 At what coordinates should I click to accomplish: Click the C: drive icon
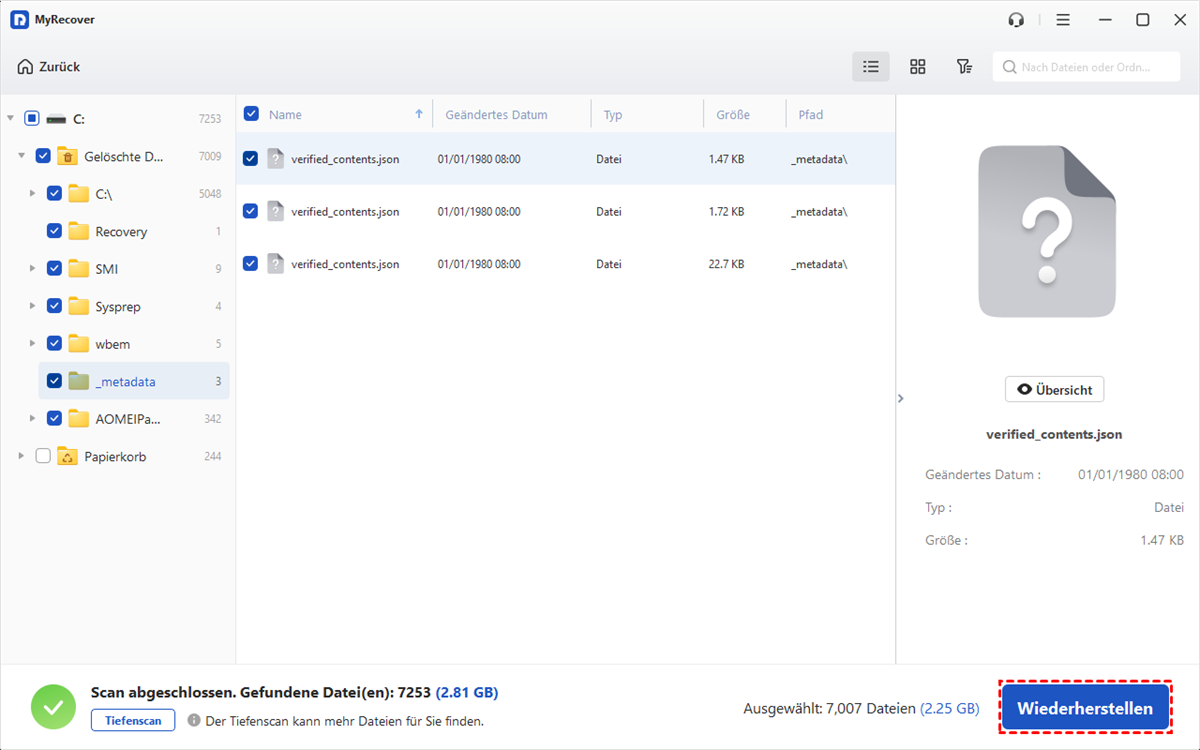point(57,119)
